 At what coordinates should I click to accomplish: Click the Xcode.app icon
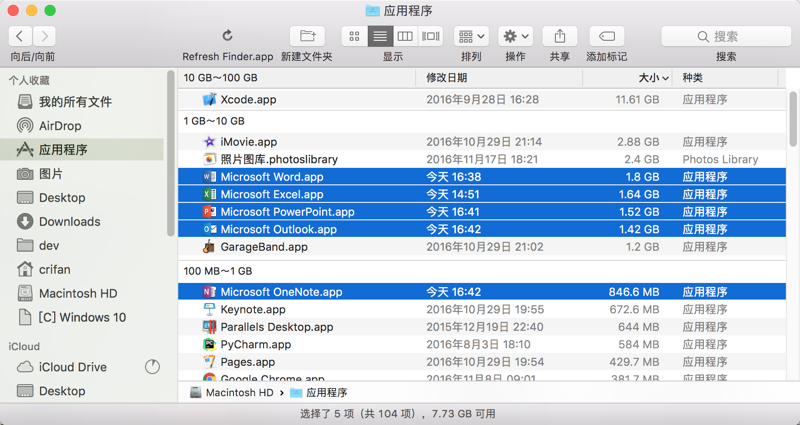tap(209, 99)
